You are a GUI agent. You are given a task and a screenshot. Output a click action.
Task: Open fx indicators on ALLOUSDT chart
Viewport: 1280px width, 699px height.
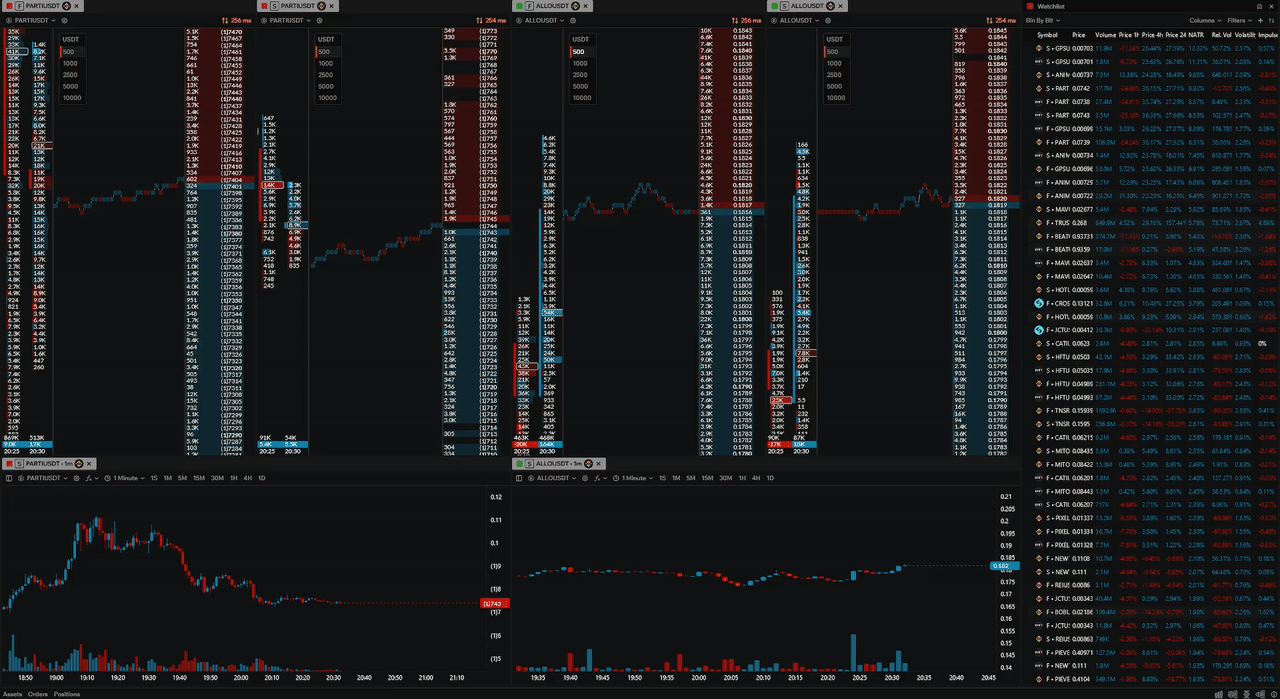point(601,478)
